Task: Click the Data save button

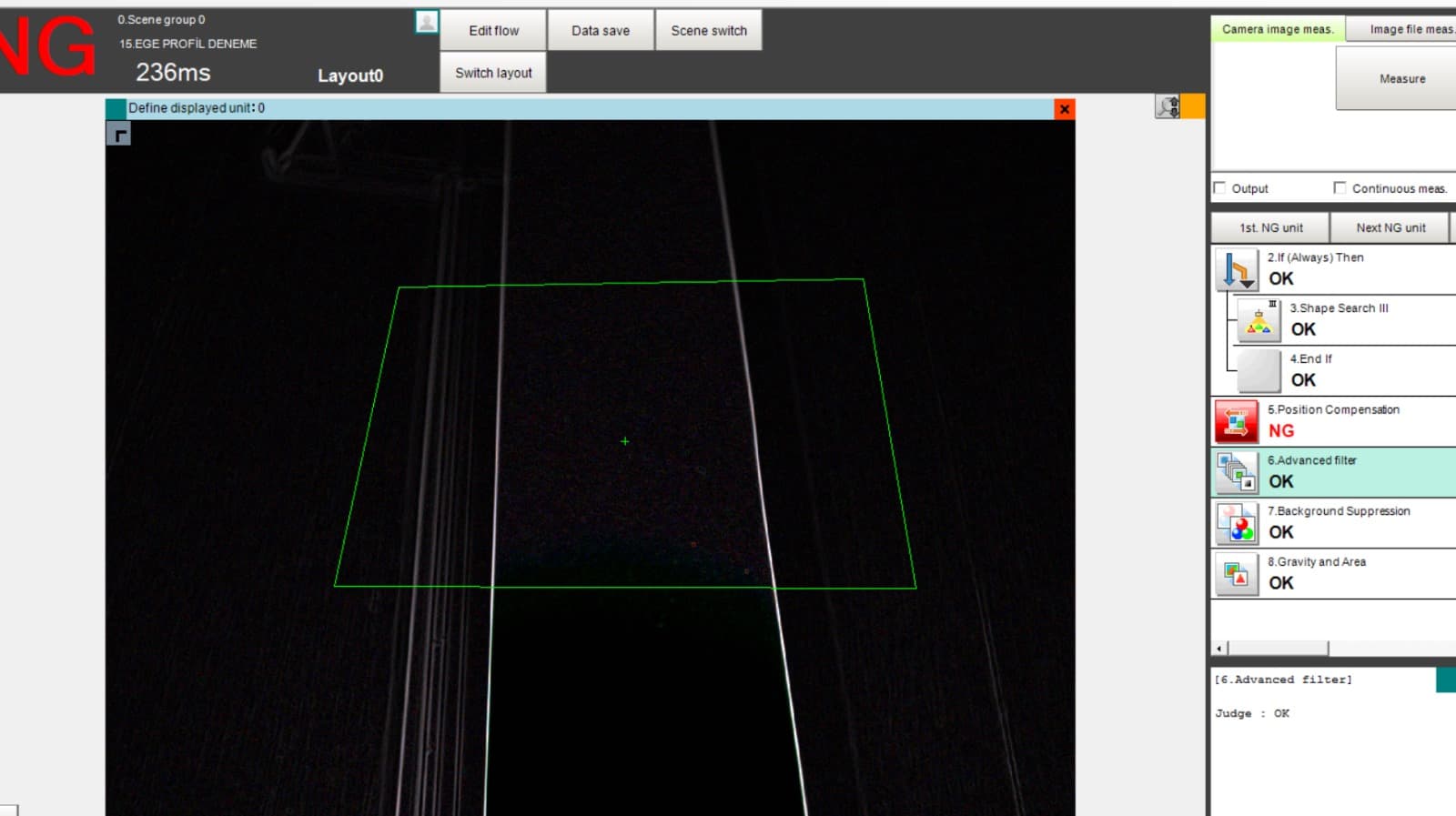Action: click(x=601, y=30)
